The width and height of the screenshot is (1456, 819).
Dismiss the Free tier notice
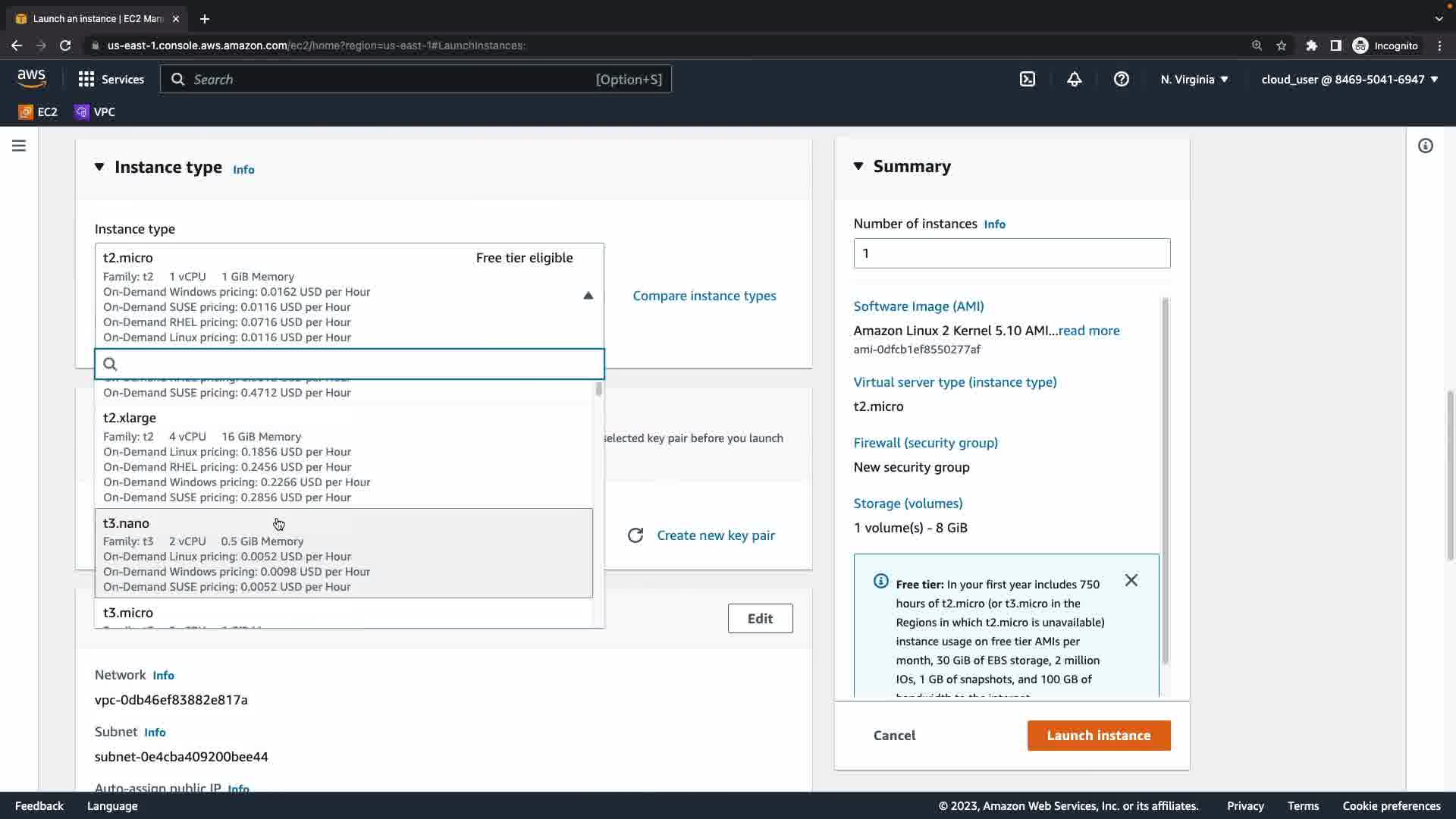click(1131, 580)
